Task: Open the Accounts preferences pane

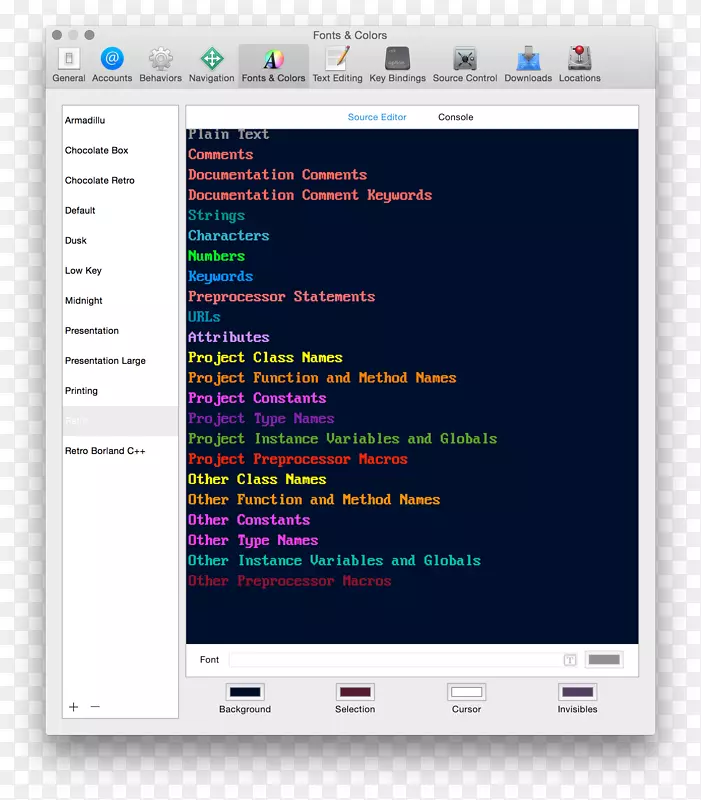Action: click(112, 64)
